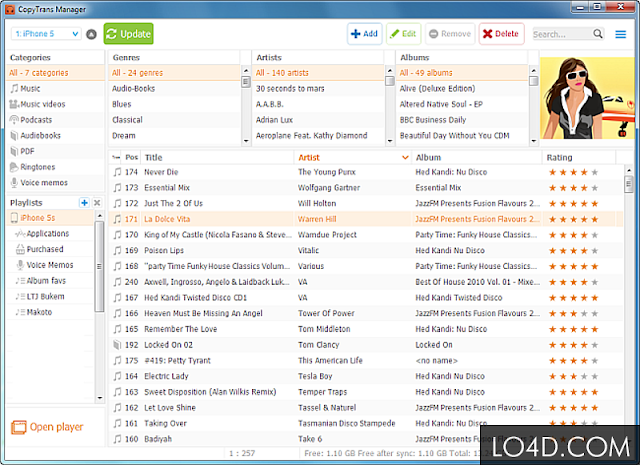
Task: Click the Ringtones category icon
Action: coord(14,167)
